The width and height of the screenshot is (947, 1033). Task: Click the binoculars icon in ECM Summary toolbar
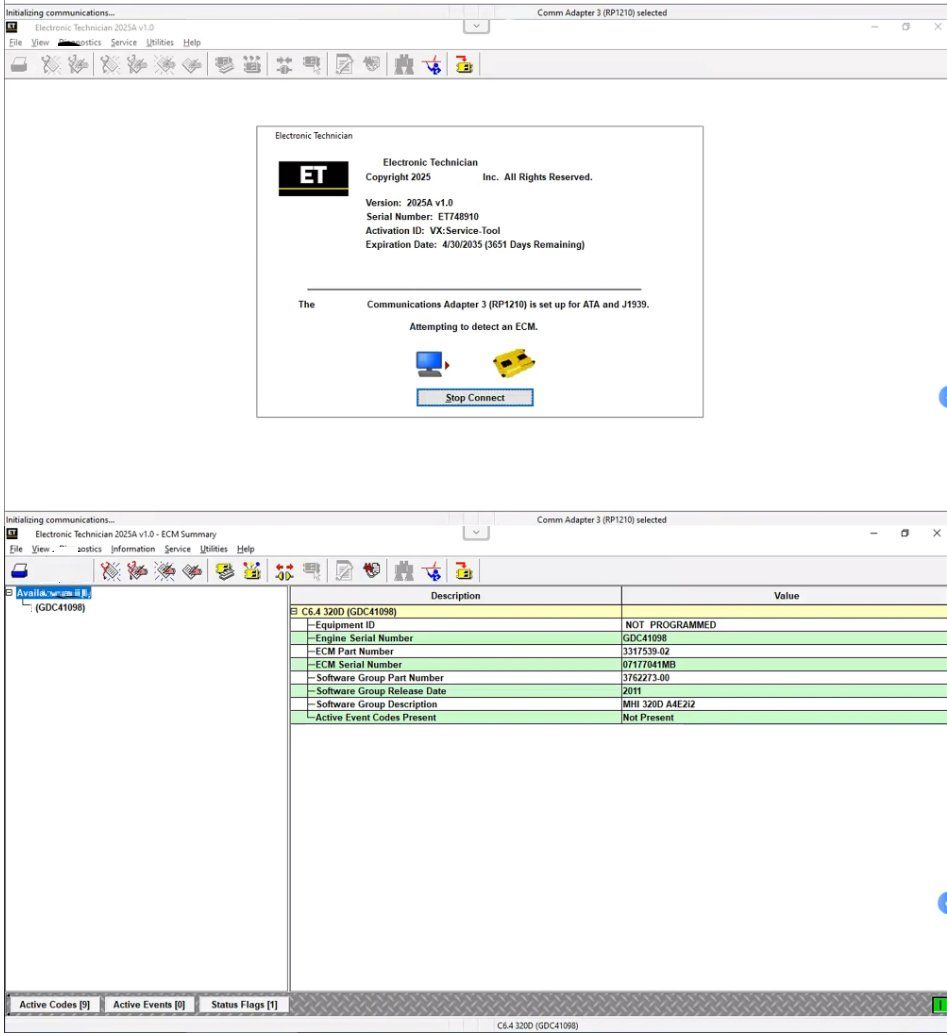click(404, 571)
